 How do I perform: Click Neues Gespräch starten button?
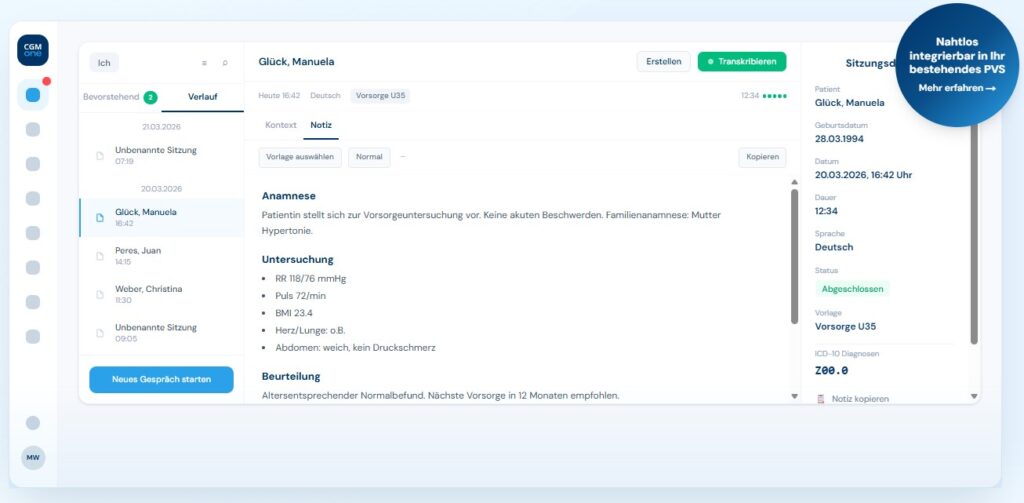tap(161, 380)
